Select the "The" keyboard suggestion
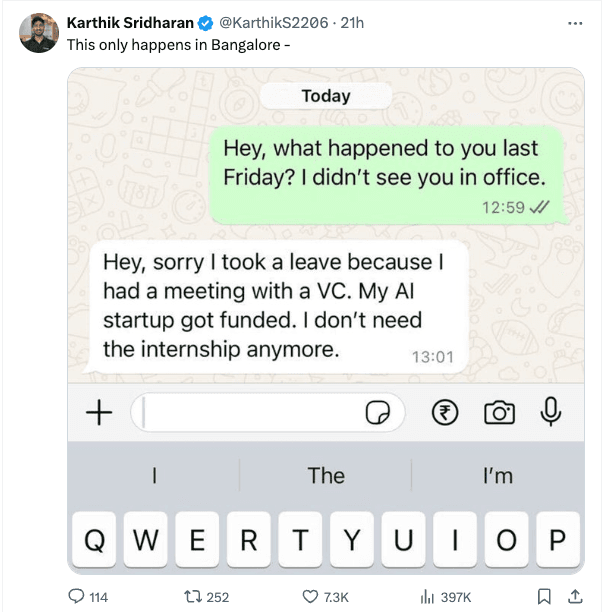607x612 pixels. point(326,476)
